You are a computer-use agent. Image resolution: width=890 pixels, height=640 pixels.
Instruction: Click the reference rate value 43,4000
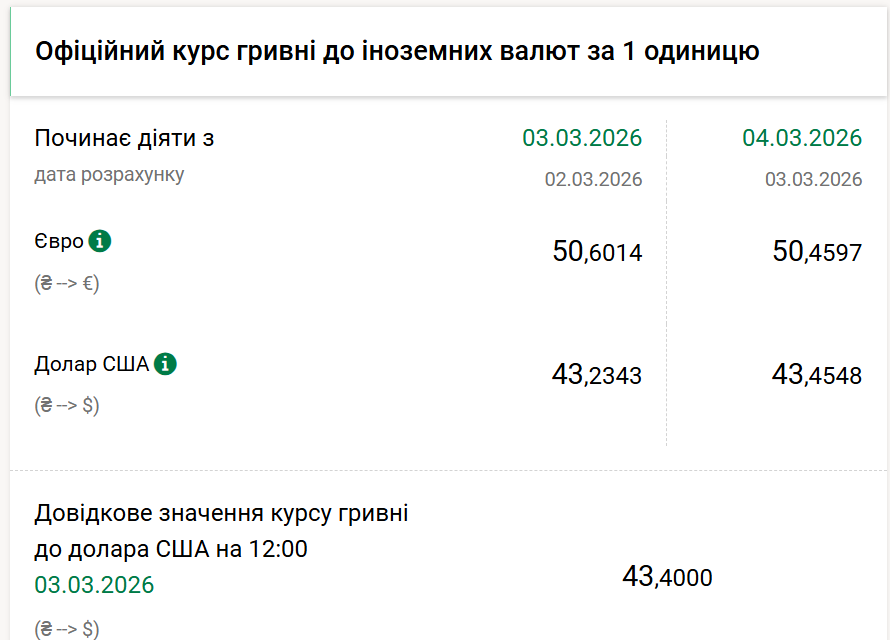coord(667,577)
